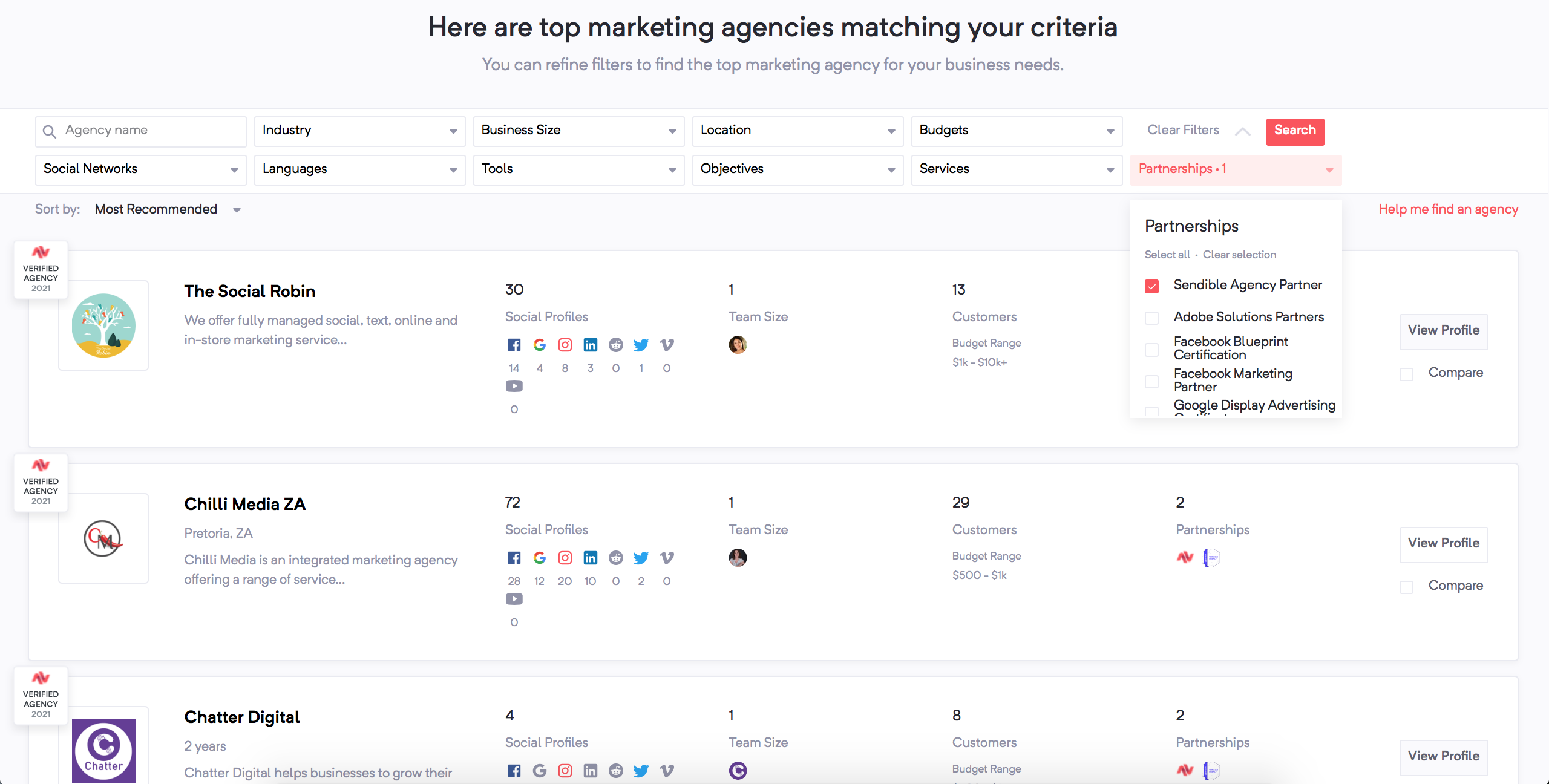Click the Reddit icon for The Social Robin
Screen dimensions: 1549x784
click(x=615, y=345)
